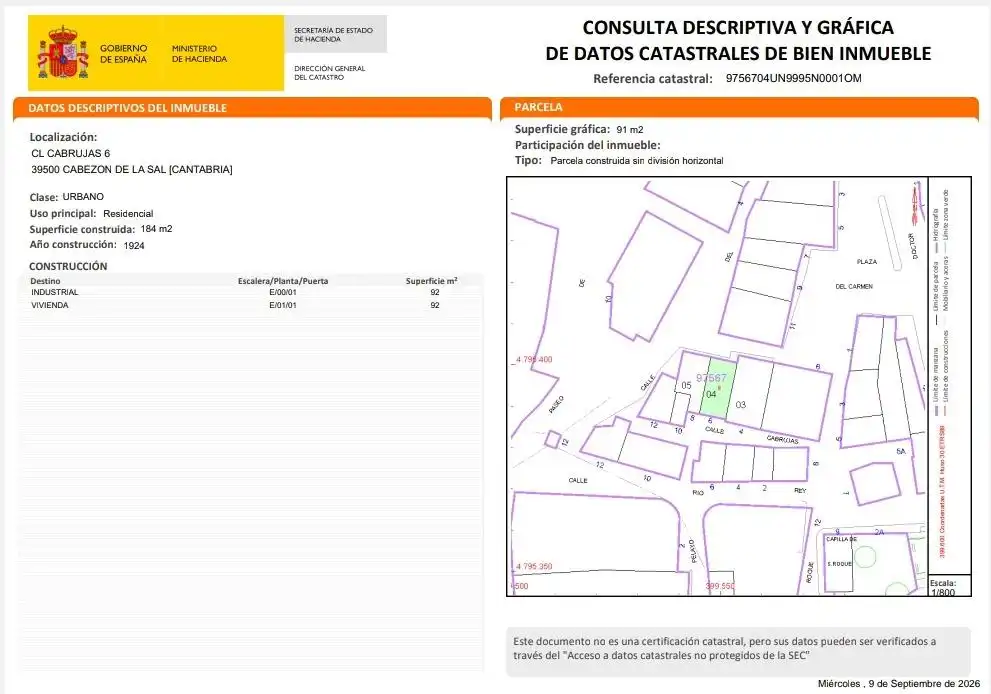991x694 pixels.
Task: Click the 'E/00/01' table cell
Action: tap(283, 292)
